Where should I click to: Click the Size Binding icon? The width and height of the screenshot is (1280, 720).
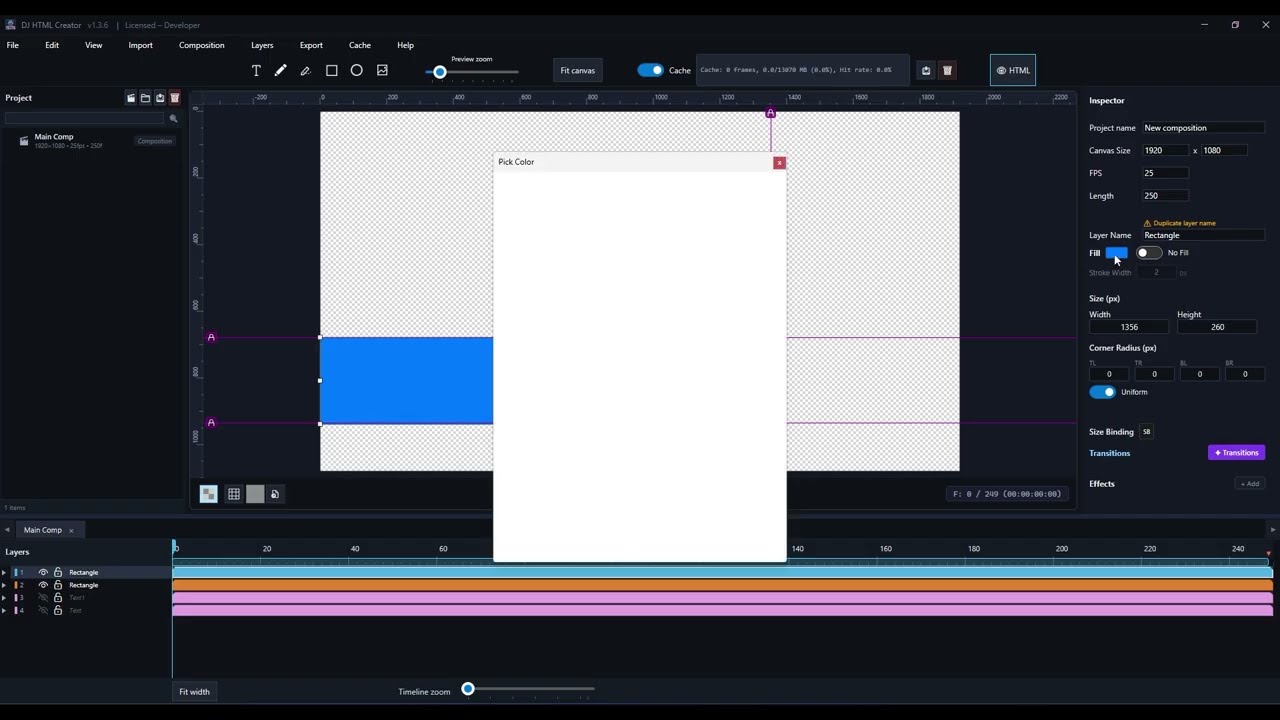point(1146,432)
